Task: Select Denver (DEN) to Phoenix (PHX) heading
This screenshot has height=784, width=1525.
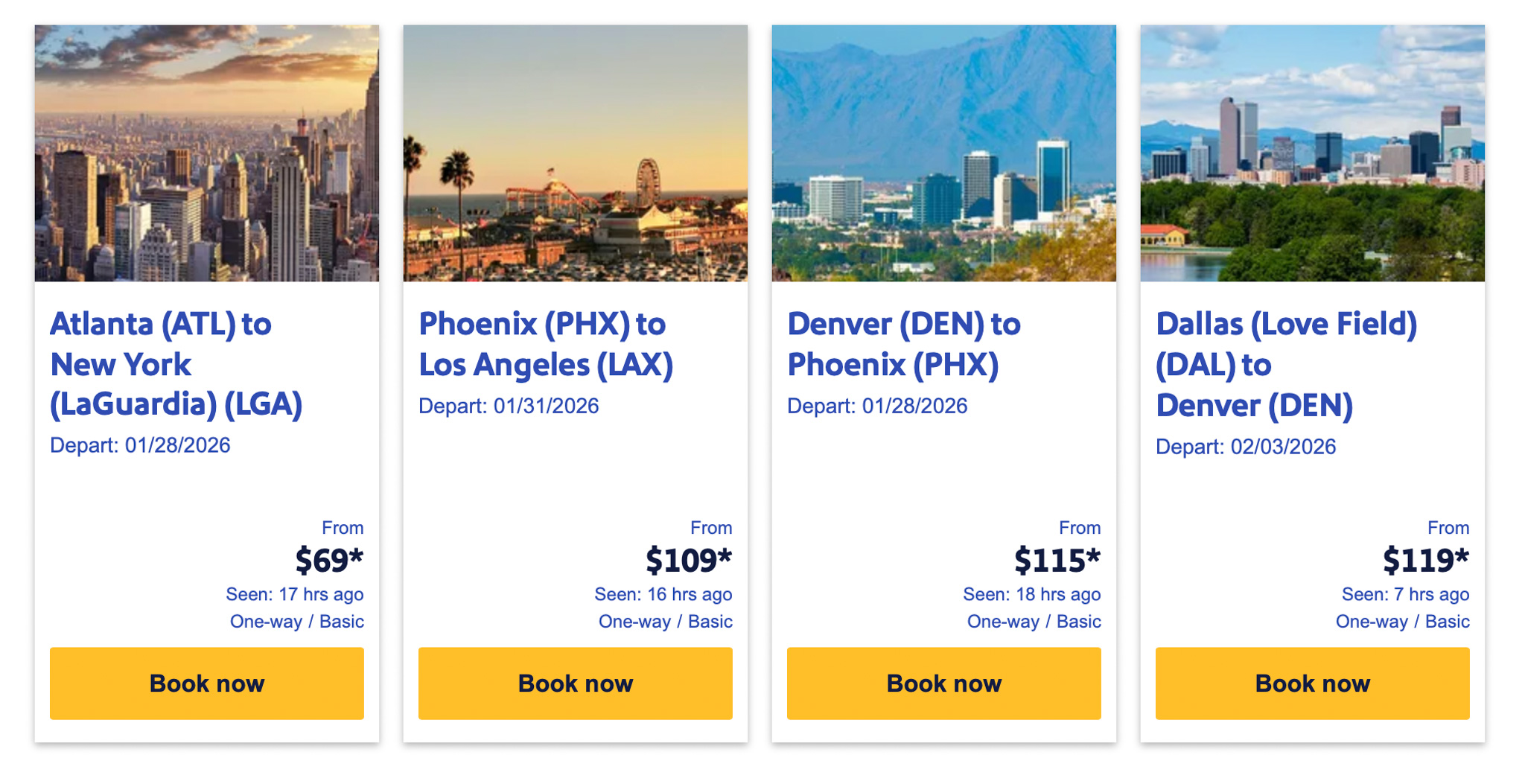Action: 903,344
